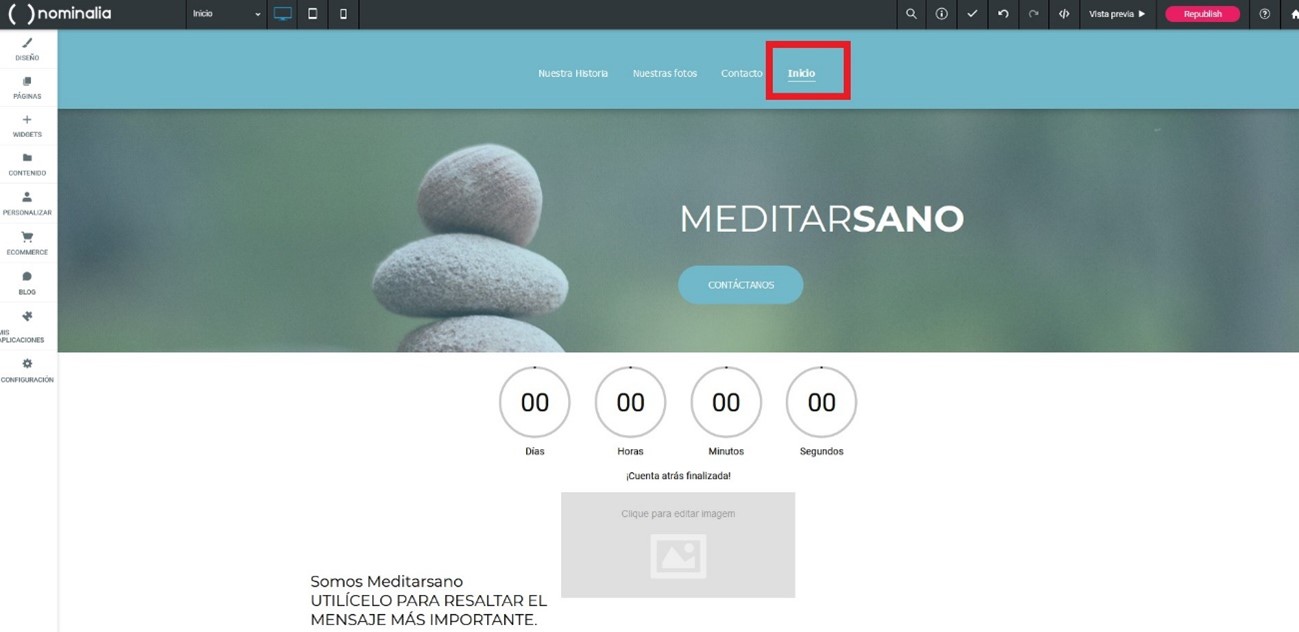Open the Widgets panel

pyautogui.click(x=27, y=126)
